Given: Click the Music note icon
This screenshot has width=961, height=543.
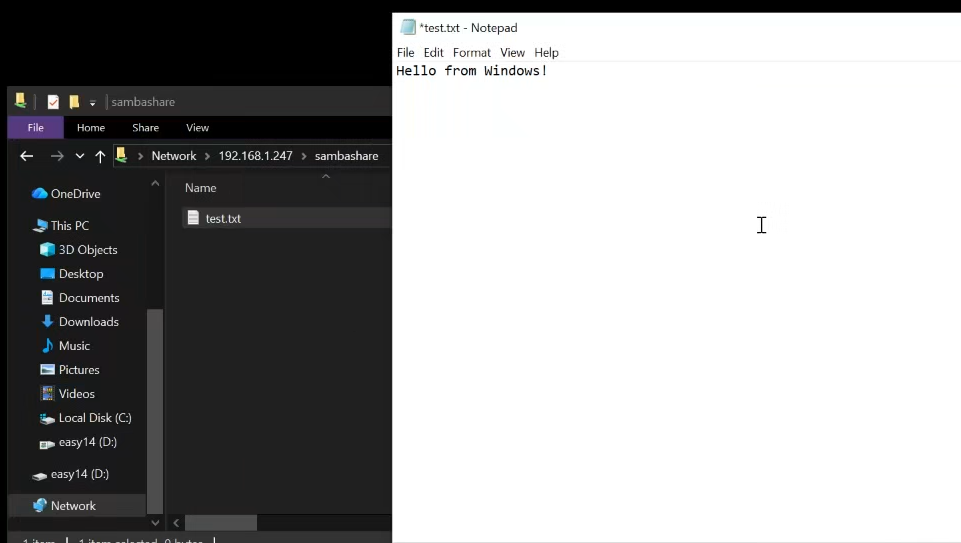Looking at the screenshot, I should tap(47, 346).
